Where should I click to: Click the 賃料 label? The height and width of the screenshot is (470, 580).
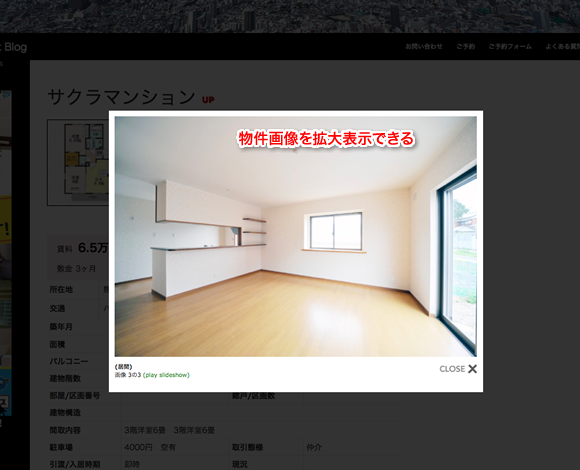tap(64, 249)
